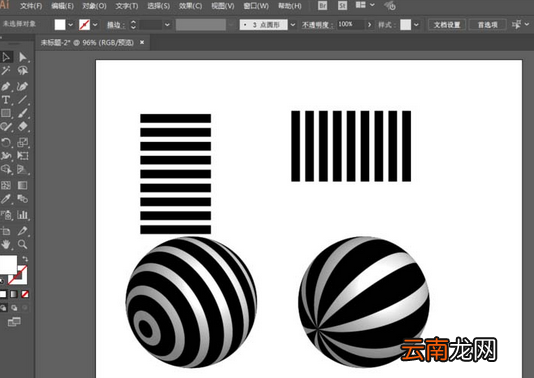Select the Artboard tool
Screen dimensions: 534x378
pos(6,231)
